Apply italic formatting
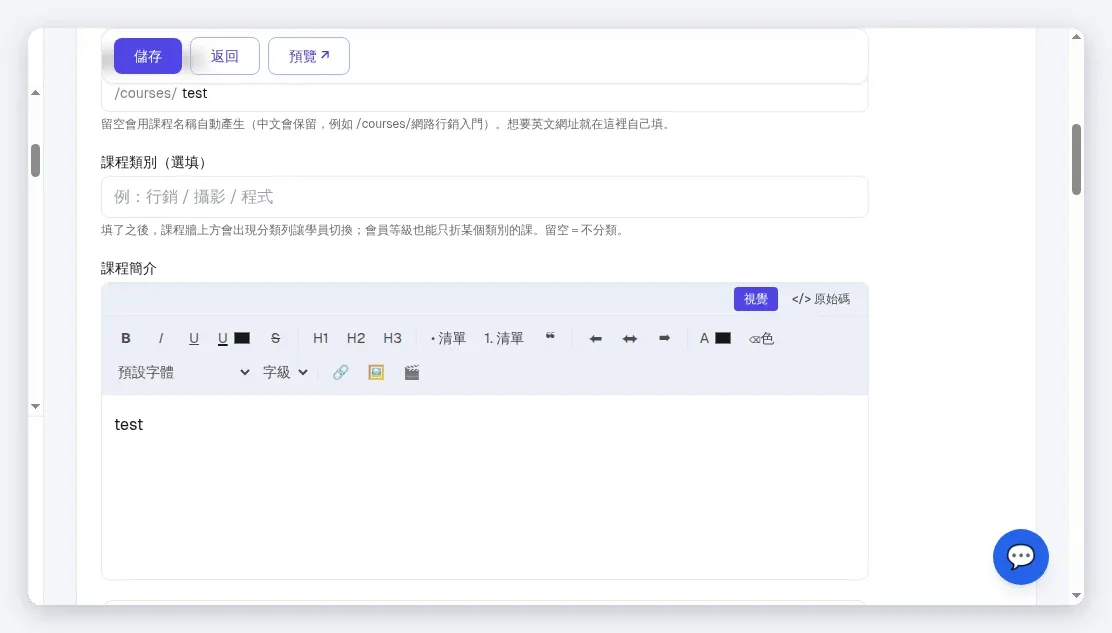The image size is (1112, 633). pyautogui.click(x=161, y=338)
